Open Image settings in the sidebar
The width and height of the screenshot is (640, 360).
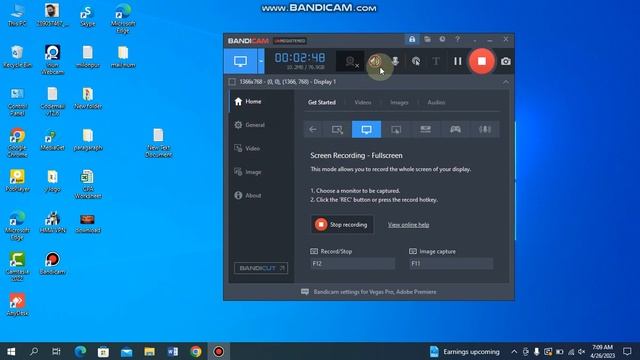(x=261, y=172)
